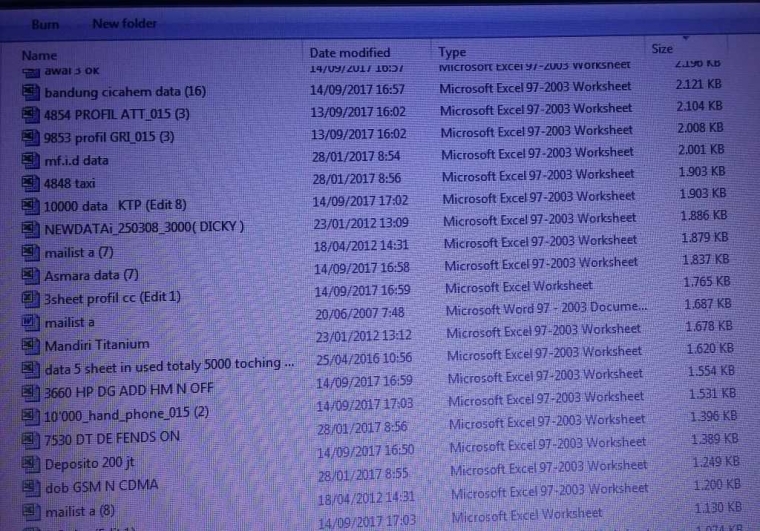Click date 25/04/2016 10:56
This screenshot has width=760, height=531.
click(x=364, y=359)
